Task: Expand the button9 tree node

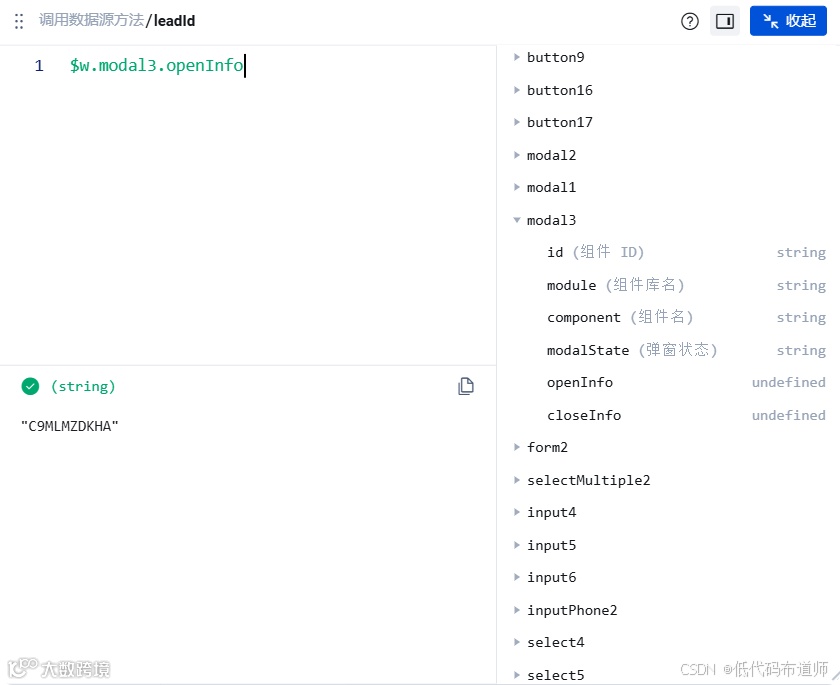Action: (x=516, y=57)
